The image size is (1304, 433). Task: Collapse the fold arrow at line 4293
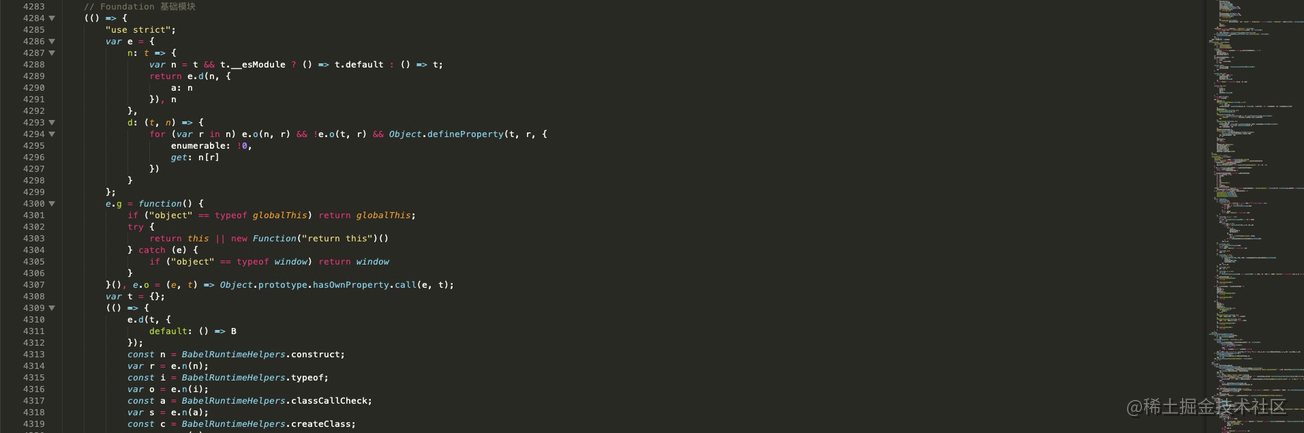point(52,122)
